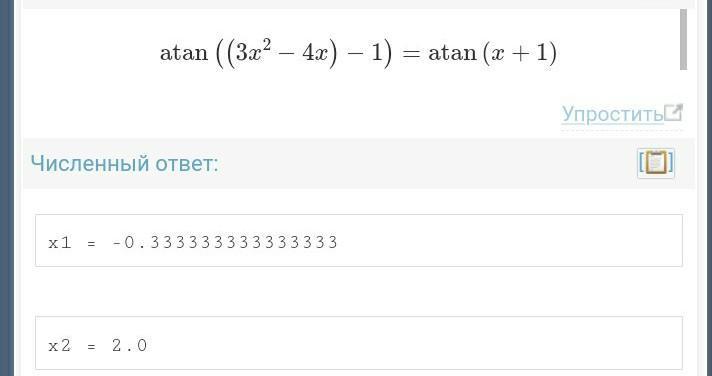The width and height of the screenshot is (712, 376).
Task: Click the Численный ответ header text
Action: tap(124, 163)
